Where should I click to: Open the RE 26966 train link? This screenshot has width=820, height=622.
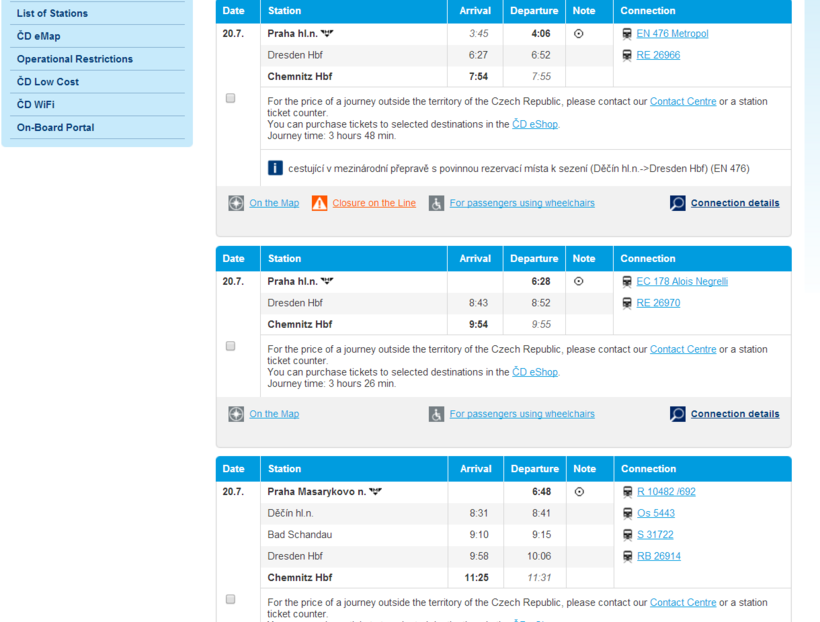point(658,55)
